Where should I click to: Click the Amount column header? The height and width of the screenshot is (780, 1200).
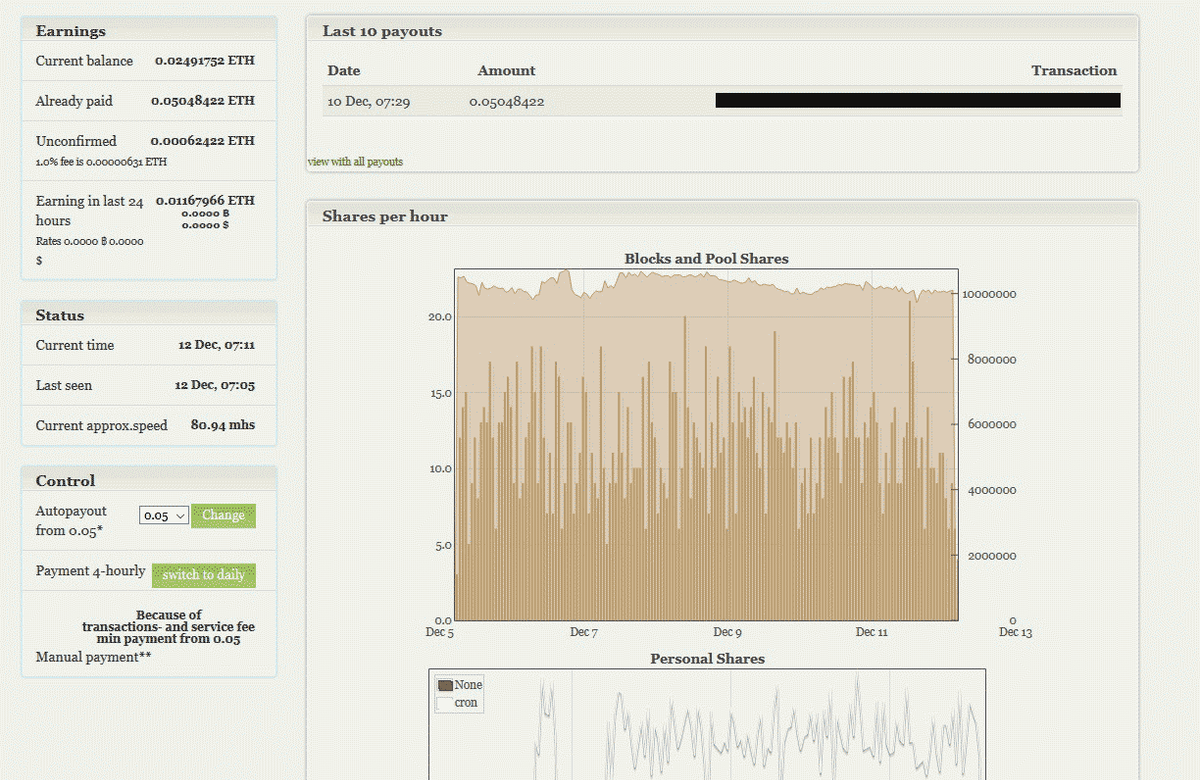pos(506,71)
